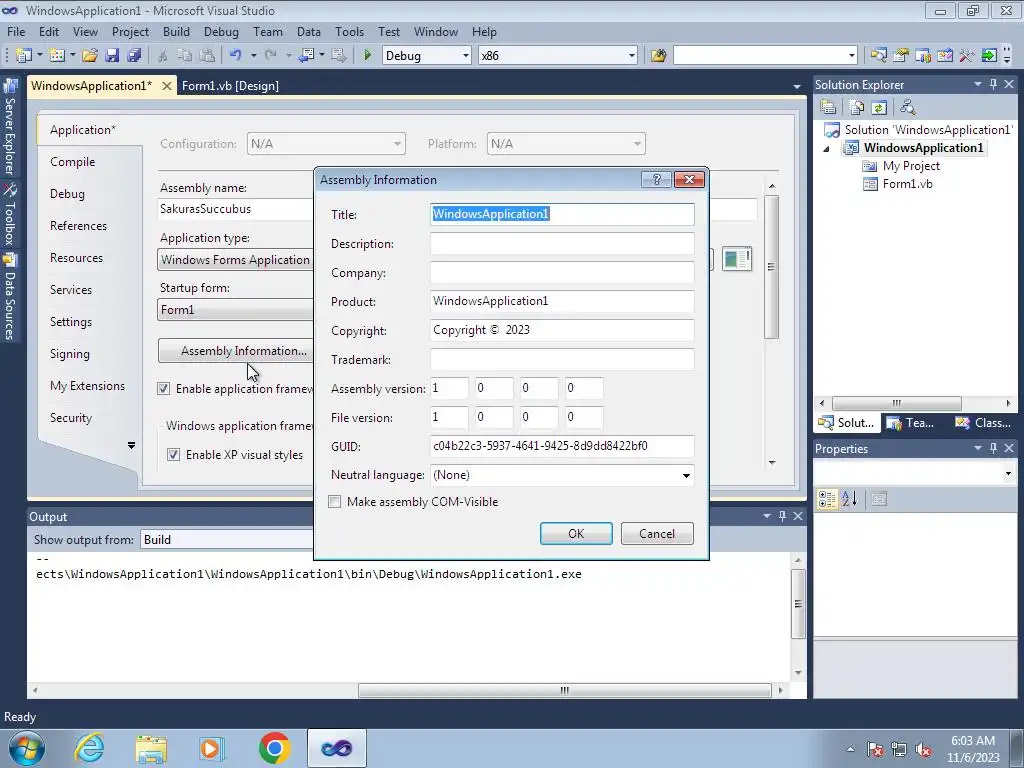The height and width of the screenshot is (768, 1024).
Task: Select the References project tab
Action: pyautogui.click(x=78, y=226)
